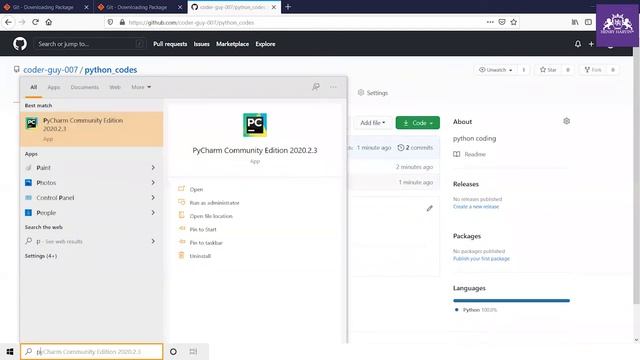
Task: Open the Firefox Library icon
Action: click(575, 22)
